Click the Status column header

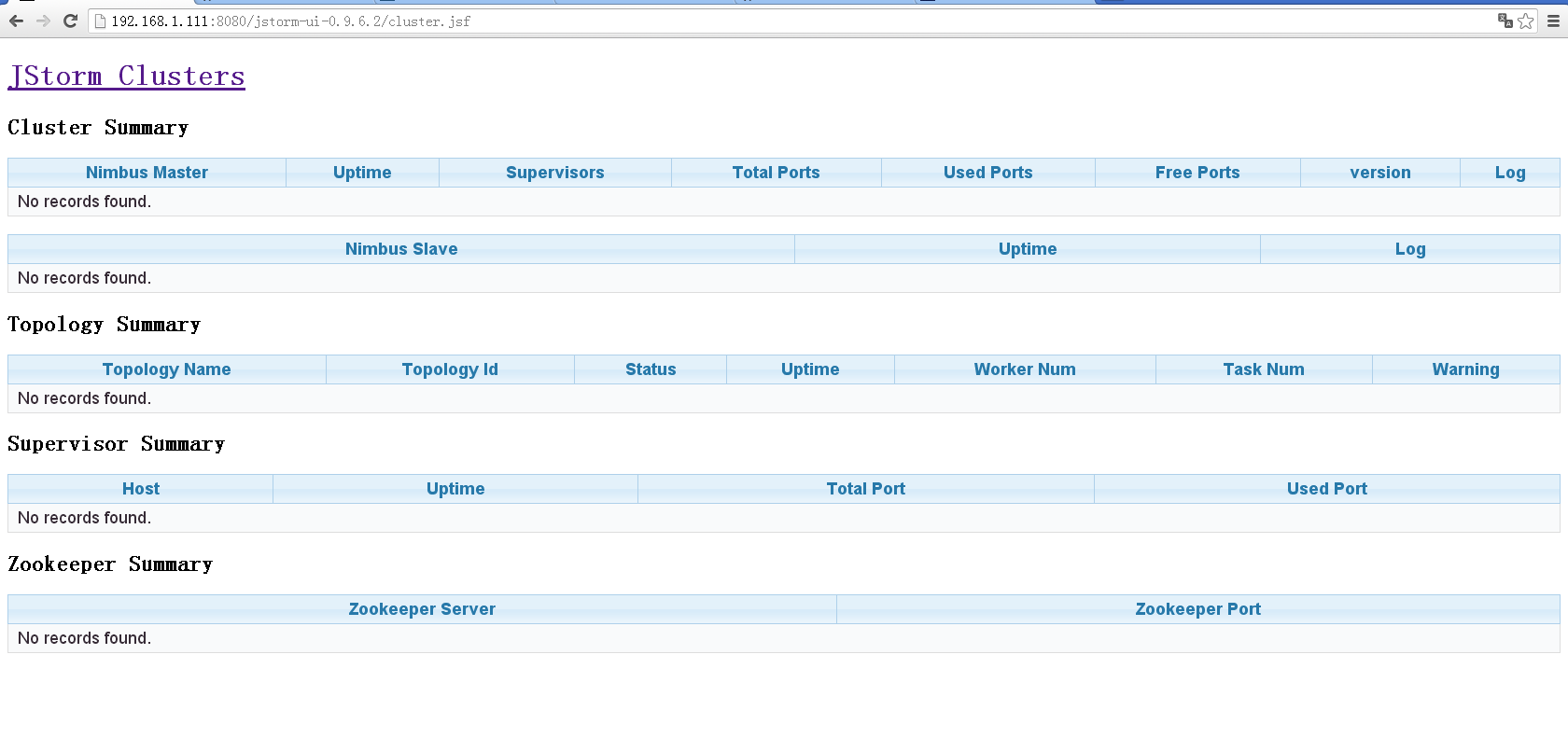(651, 369)
